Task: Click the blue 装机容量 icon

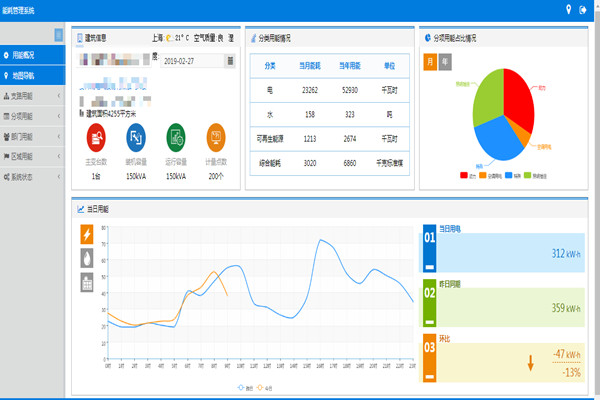Action: pyautogui.click(x=136, y=136)
